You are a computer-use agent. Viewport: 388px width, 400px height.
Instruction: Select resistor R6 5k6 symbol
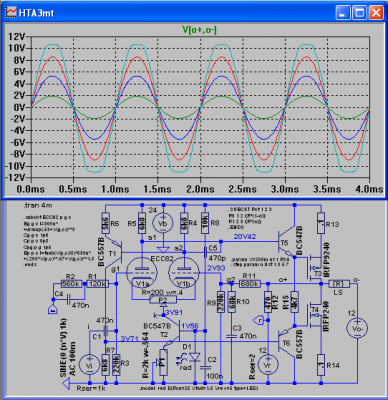[105, 223]
